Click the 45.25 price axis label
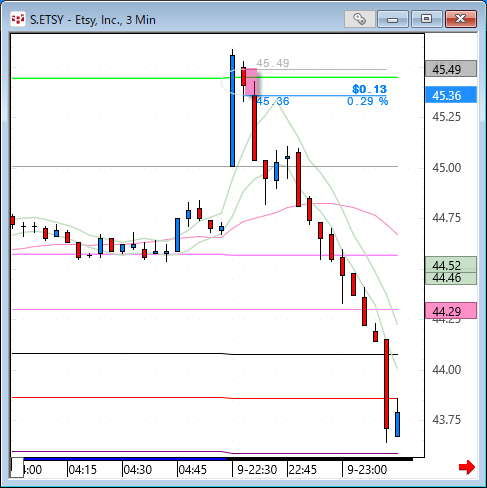Image resolution: width=487 pixels, height=488 pixels. [446, 117]
